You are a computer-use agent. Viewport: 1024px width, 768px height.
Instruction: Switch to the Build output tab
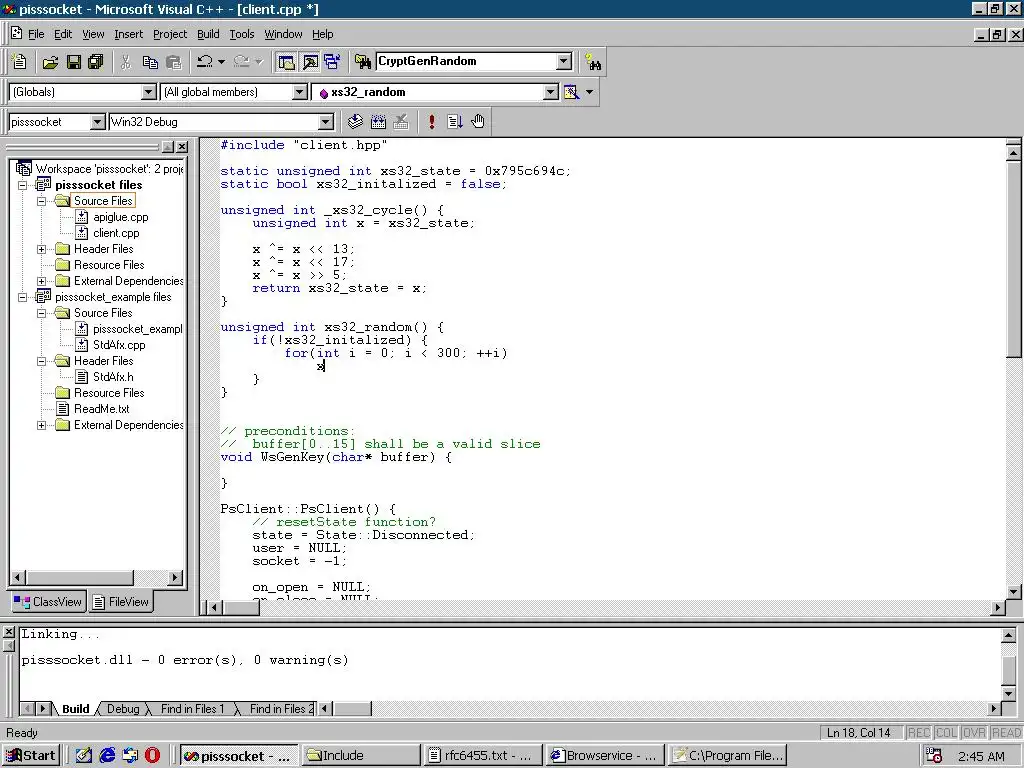75,709
